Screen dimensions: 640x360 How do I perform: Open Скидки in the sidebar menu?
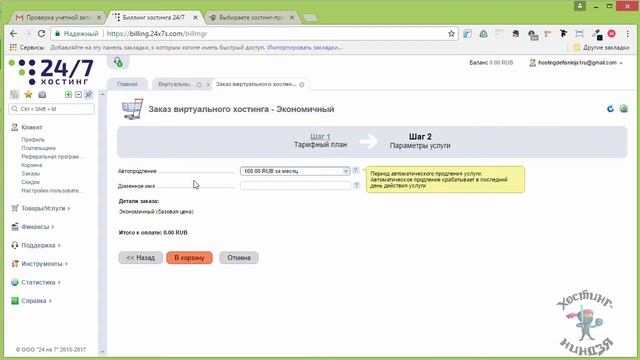click(x=31, y=182)
